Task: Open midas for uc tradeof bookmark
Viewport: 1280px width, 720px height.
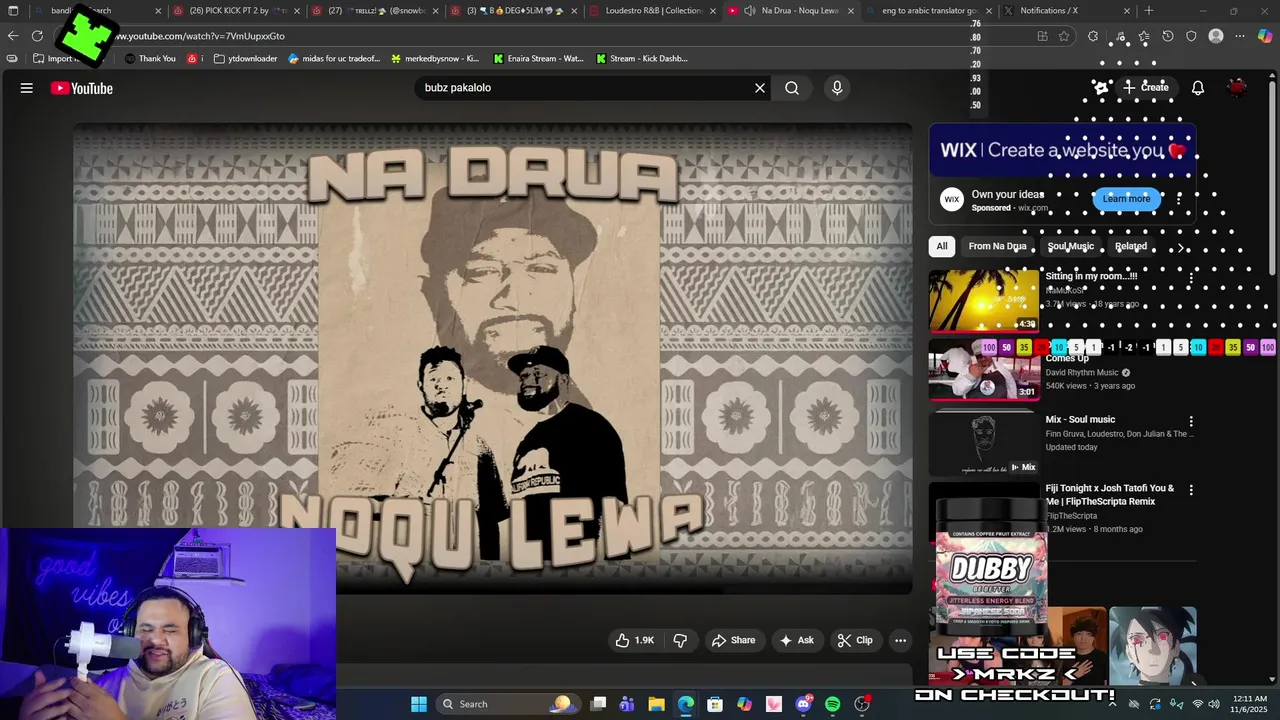Action: click(x=334, y=58)
